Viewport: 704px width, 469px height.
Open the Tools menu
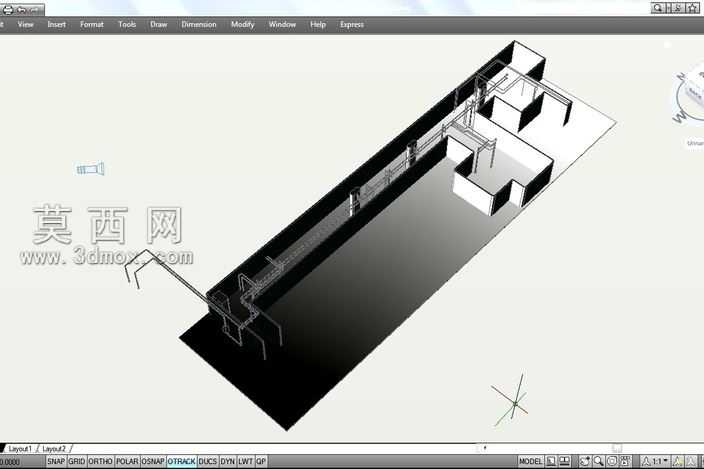coord(127,25)
